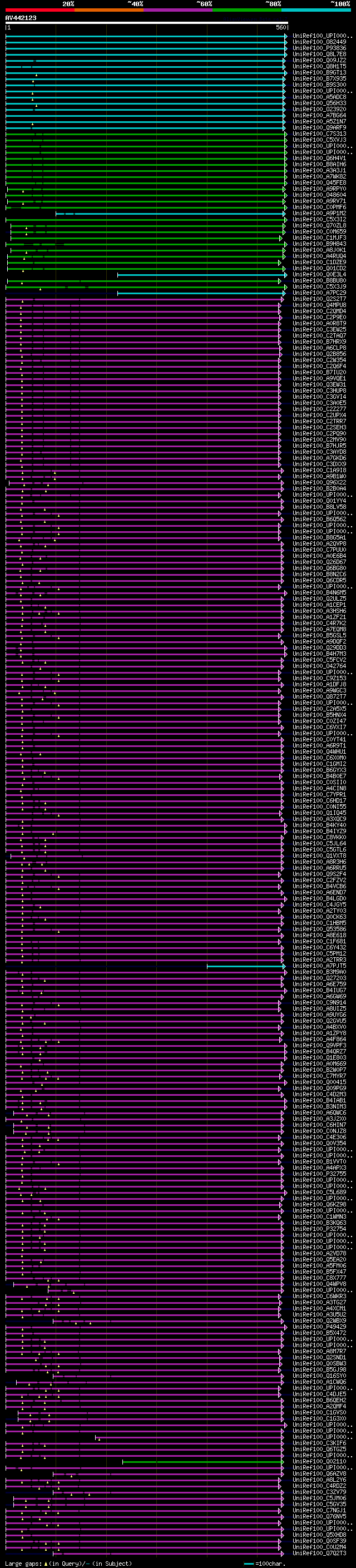Open hit UniRef100_O82449

pos(319,42)
